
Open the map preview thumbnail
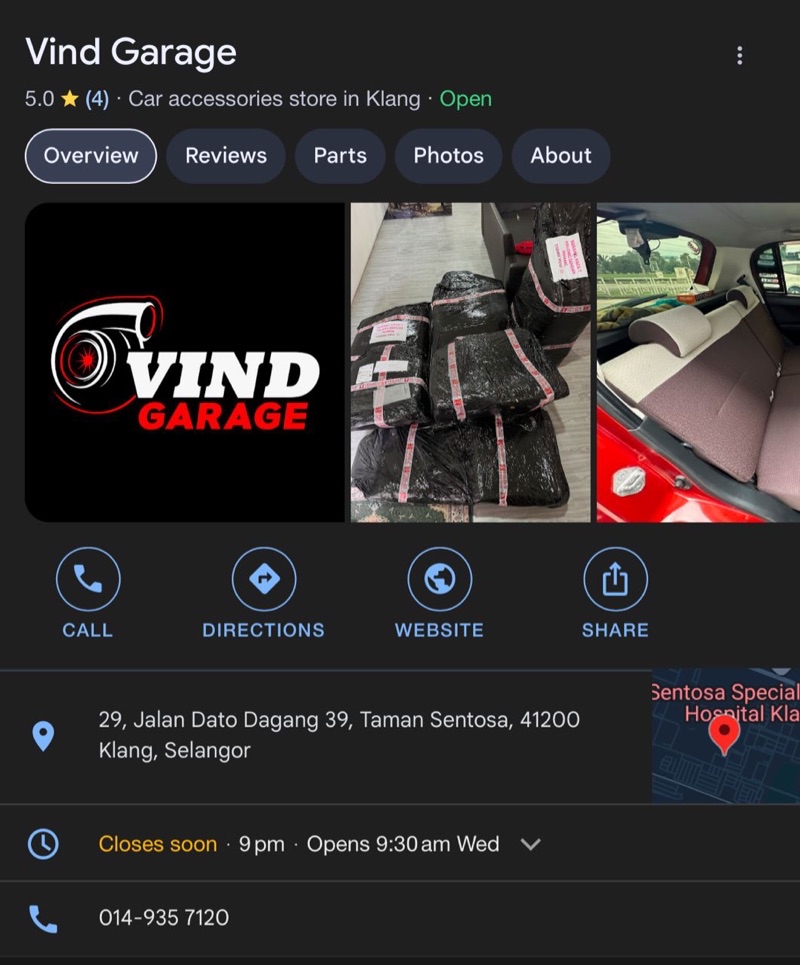point(725,736)
